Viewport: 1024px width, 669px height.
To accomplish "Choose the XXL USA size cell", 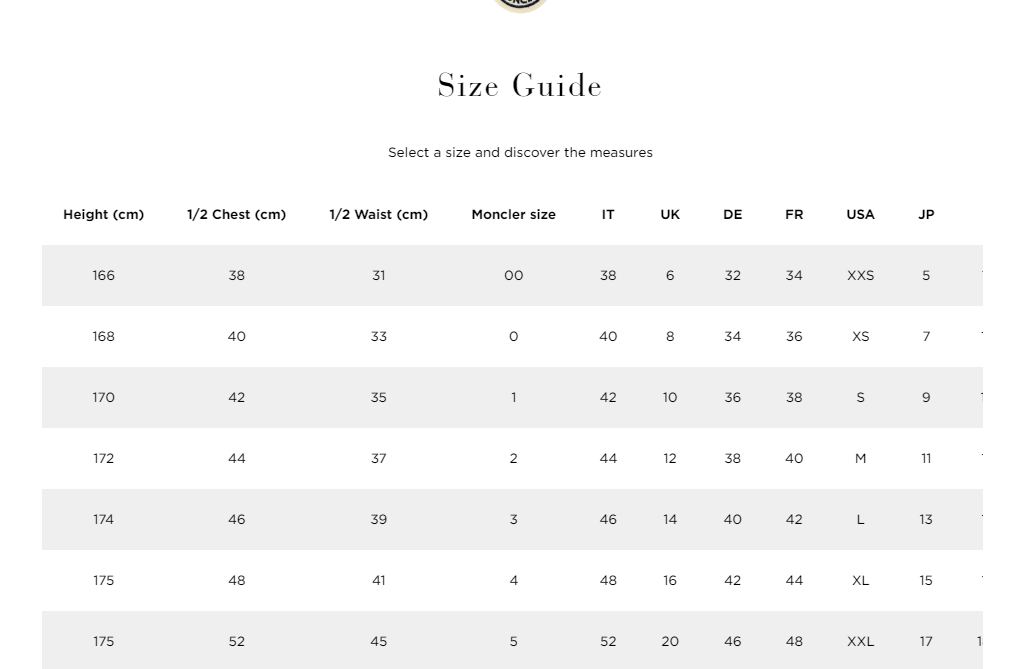I will click(860, 642).
